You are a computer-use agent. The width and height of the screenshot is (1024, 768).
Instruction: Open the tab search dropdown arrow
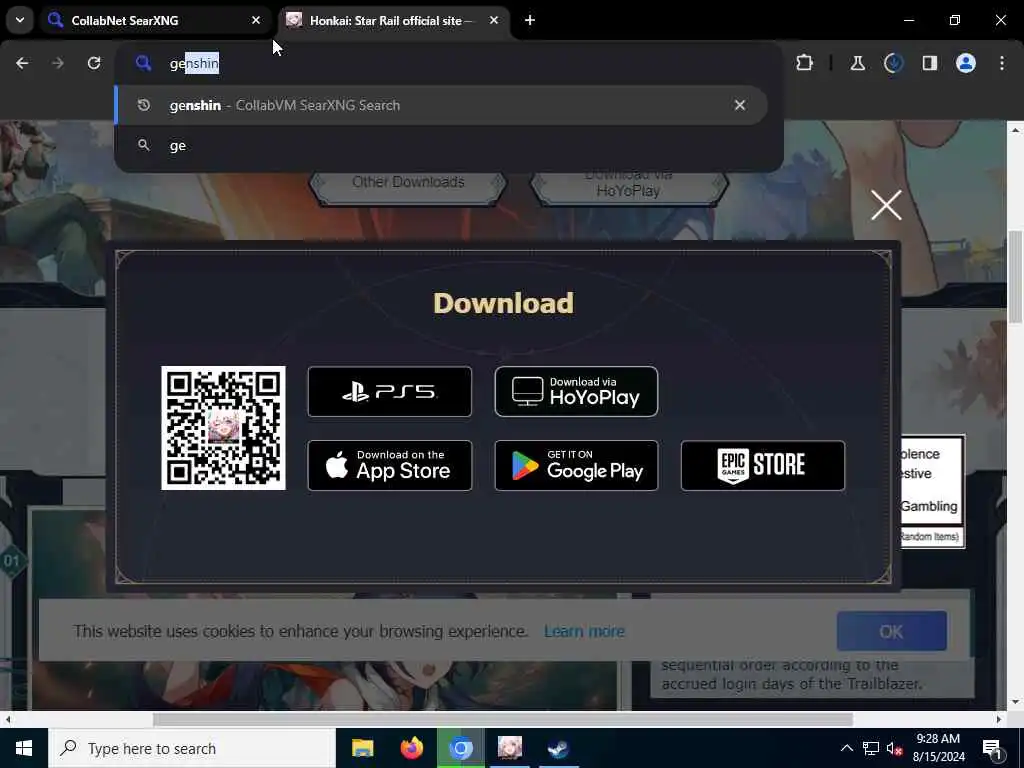point(20,20)
